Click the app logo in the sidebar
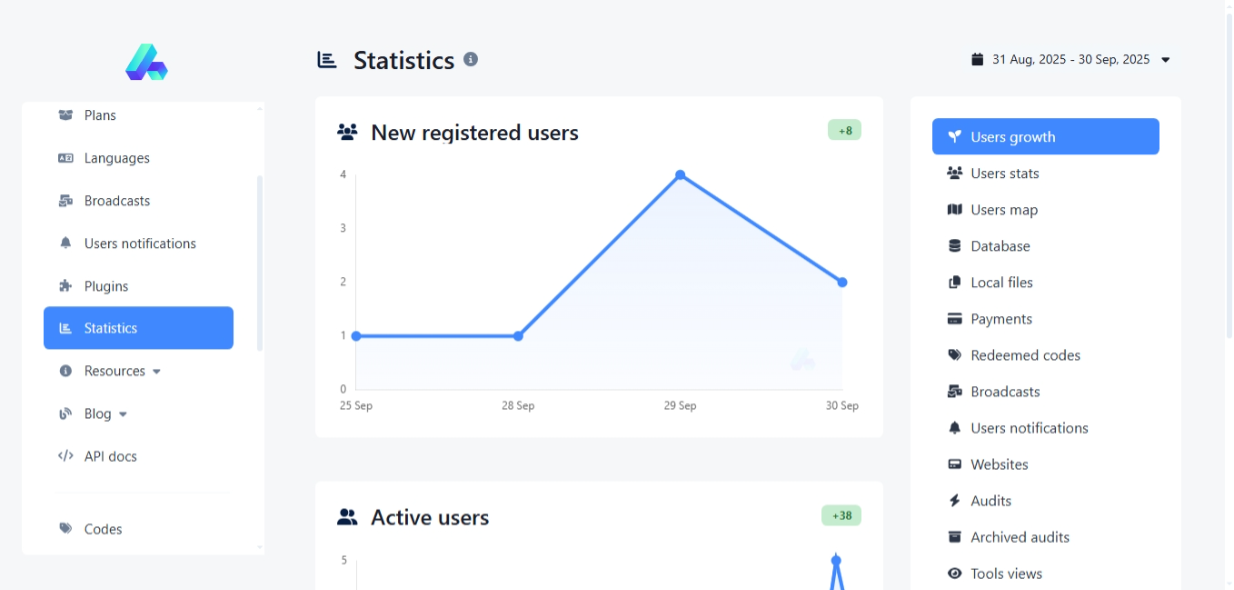The height and width of the screenshot is (590, 1234). click(x=146, y=62)
